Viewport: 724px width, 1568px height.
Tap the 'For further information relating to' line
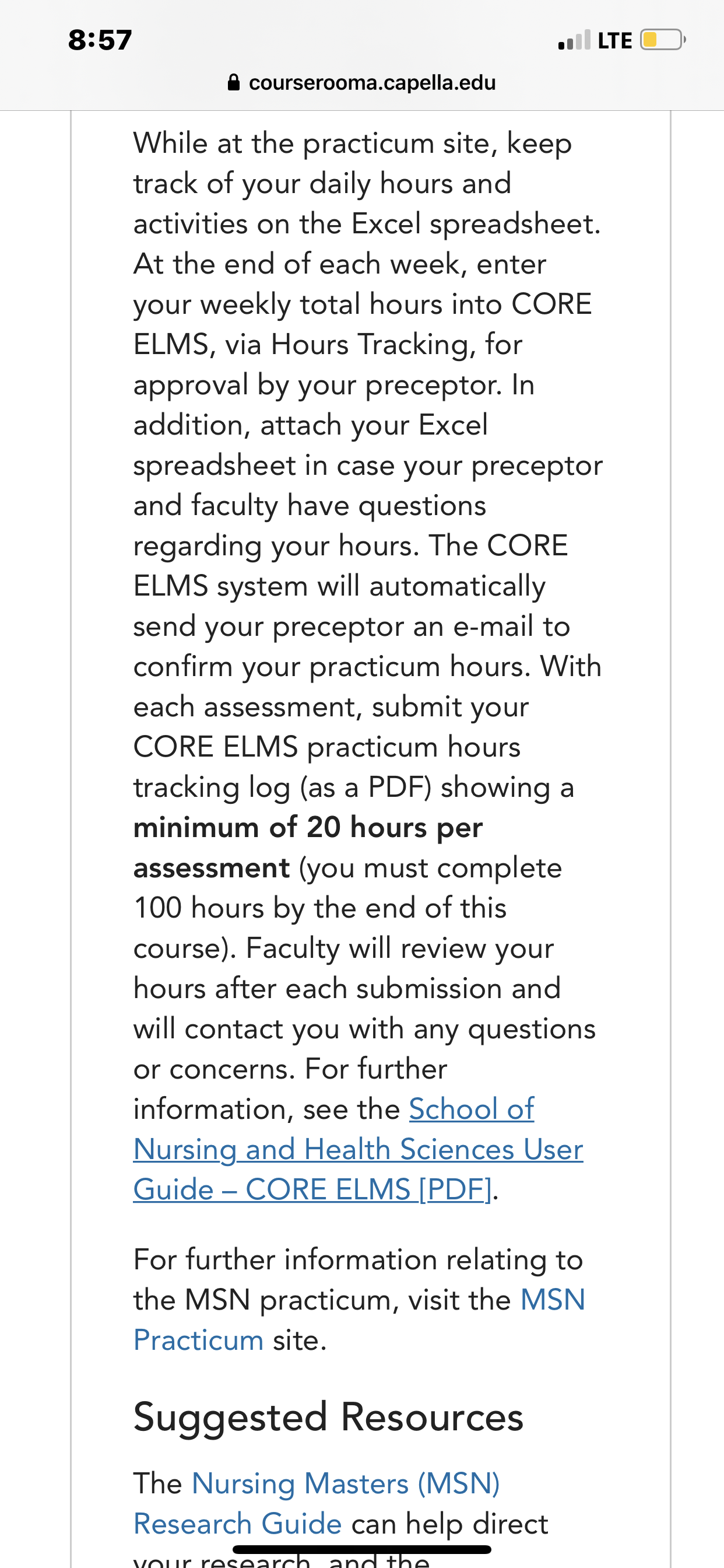coord(359,1259)
